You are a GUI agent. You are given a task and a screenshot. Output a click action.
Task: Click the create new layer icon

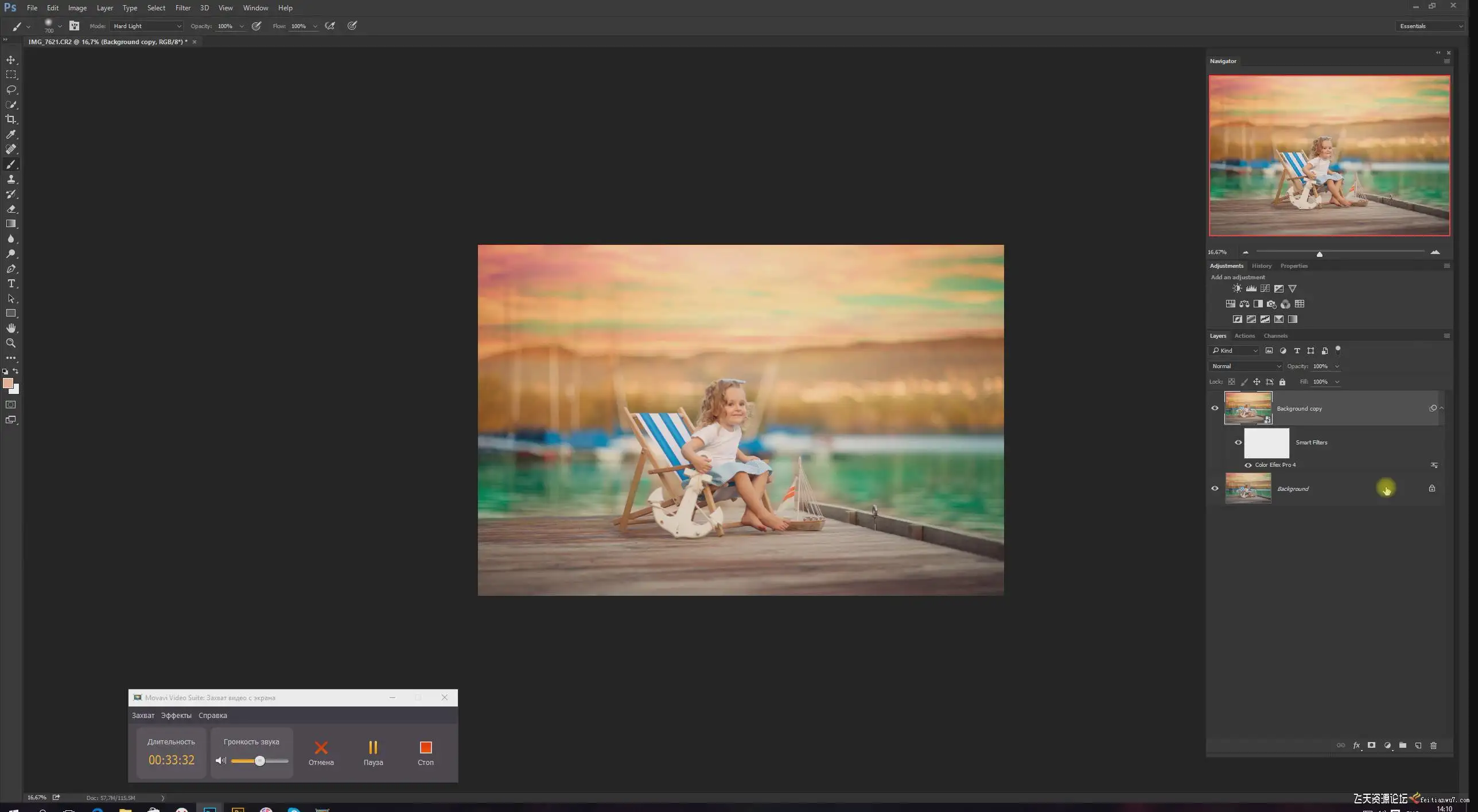(x=1418, y=745)
